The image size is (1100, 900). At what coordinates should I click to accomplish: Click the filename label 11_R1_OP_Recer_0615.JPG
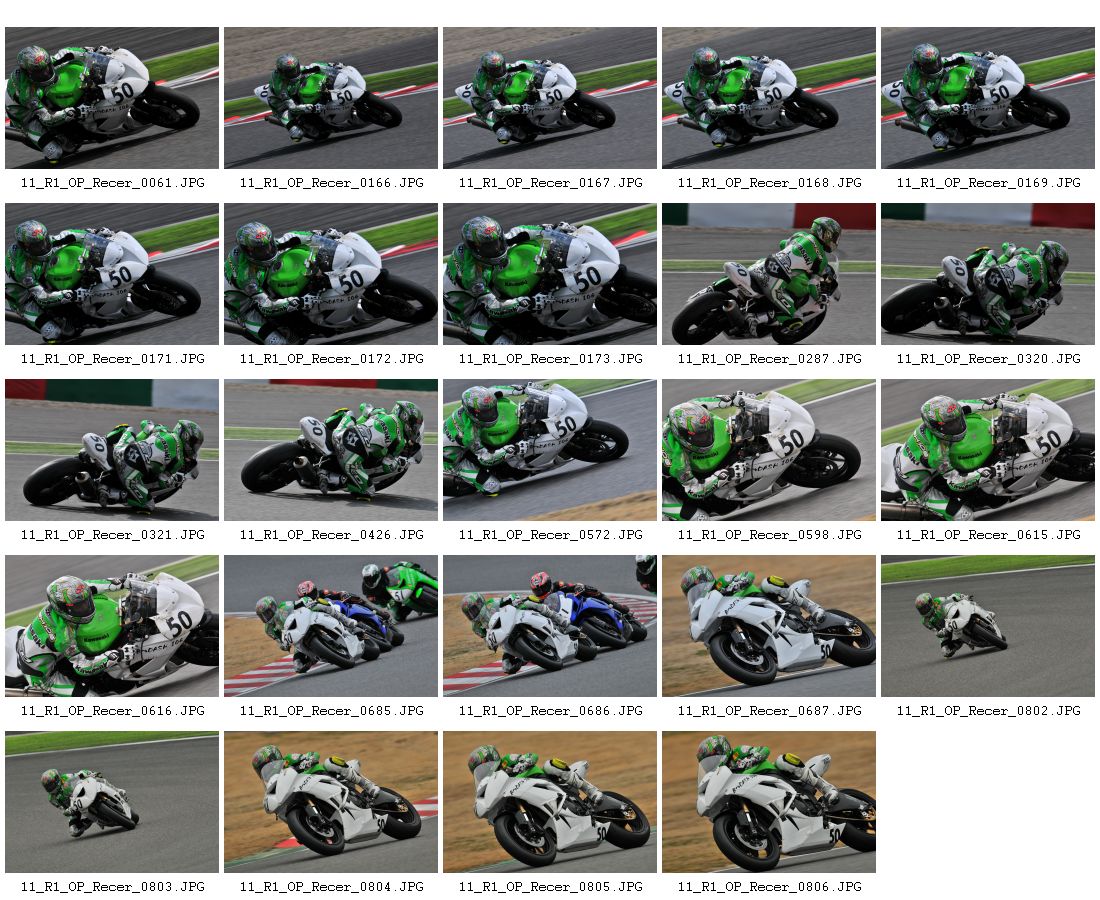pos(988,535)
